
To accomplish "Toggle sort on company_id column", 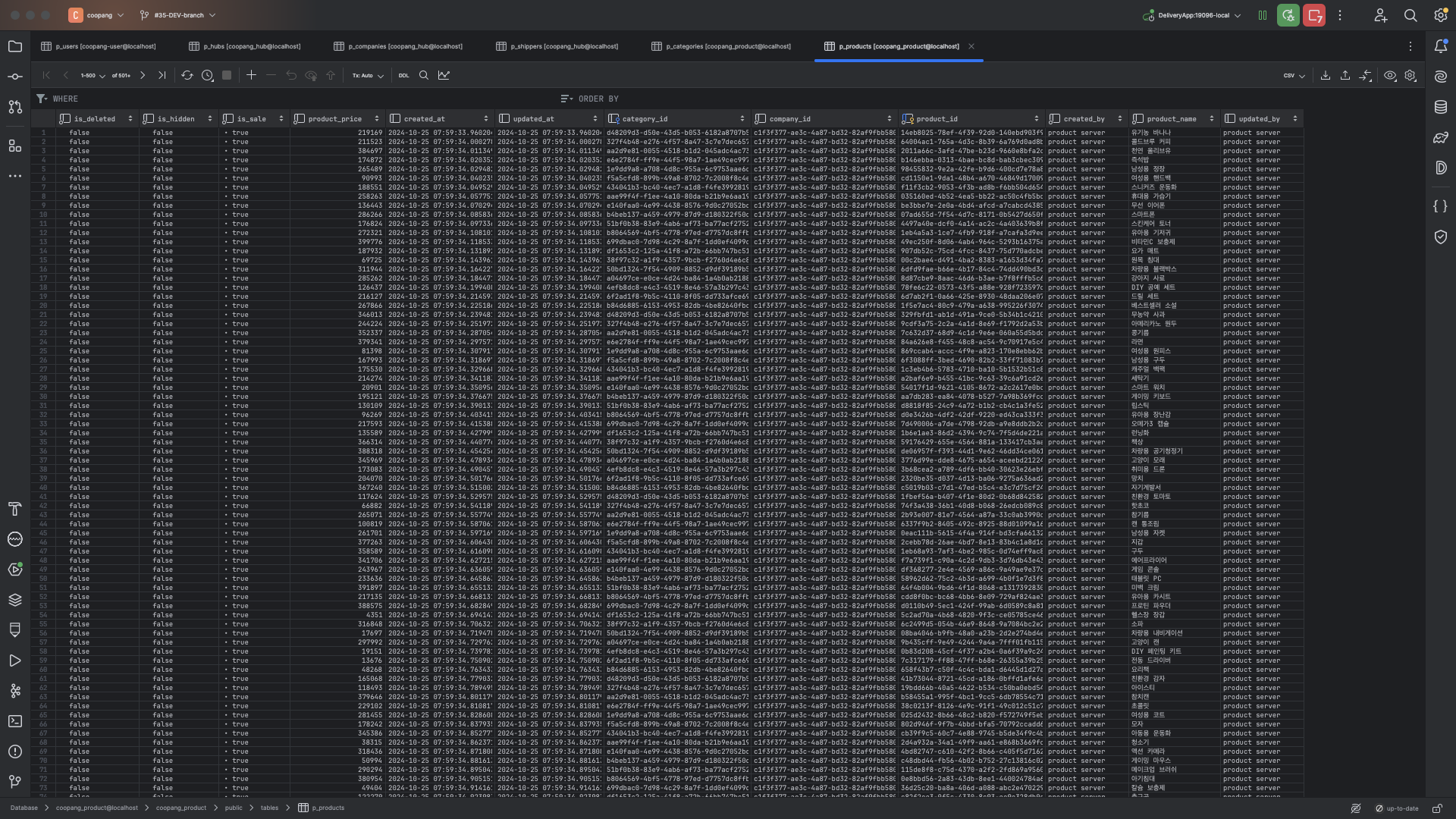I will (890, 119).
